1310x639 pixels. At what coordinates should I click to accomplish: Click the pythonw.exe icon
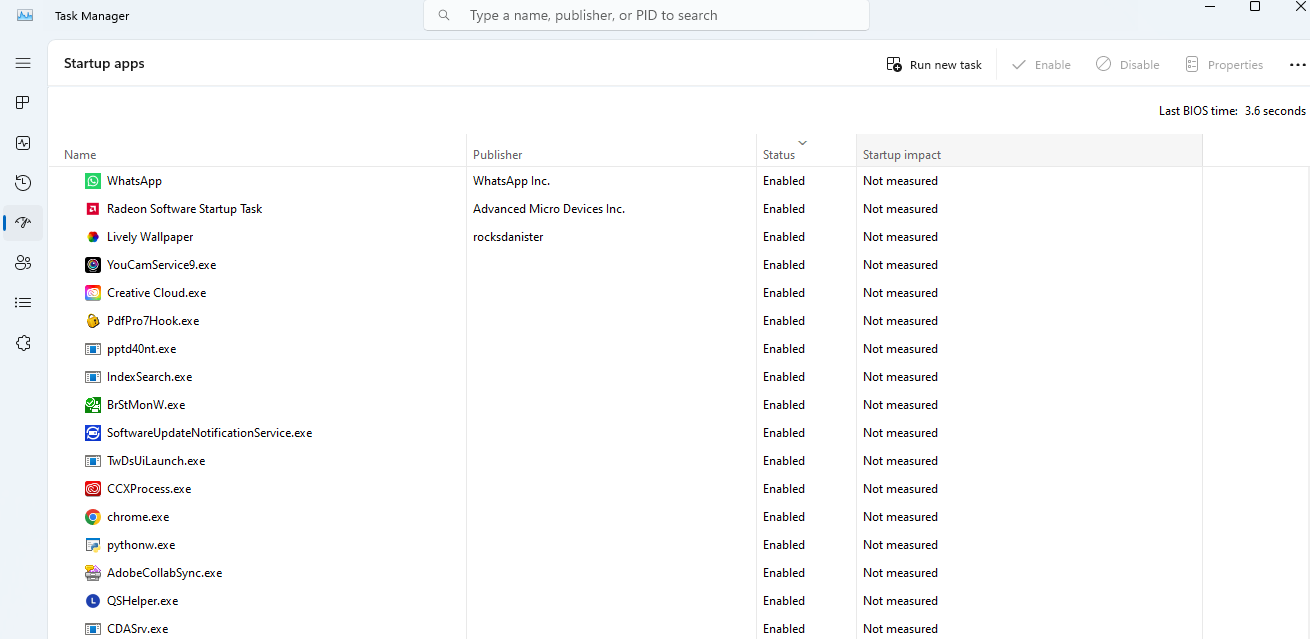click(93, 545)
